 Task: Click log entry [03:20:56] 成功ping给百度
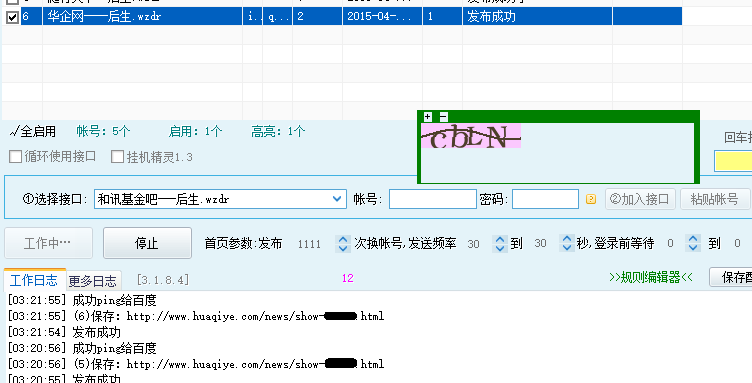pos(82,348)
